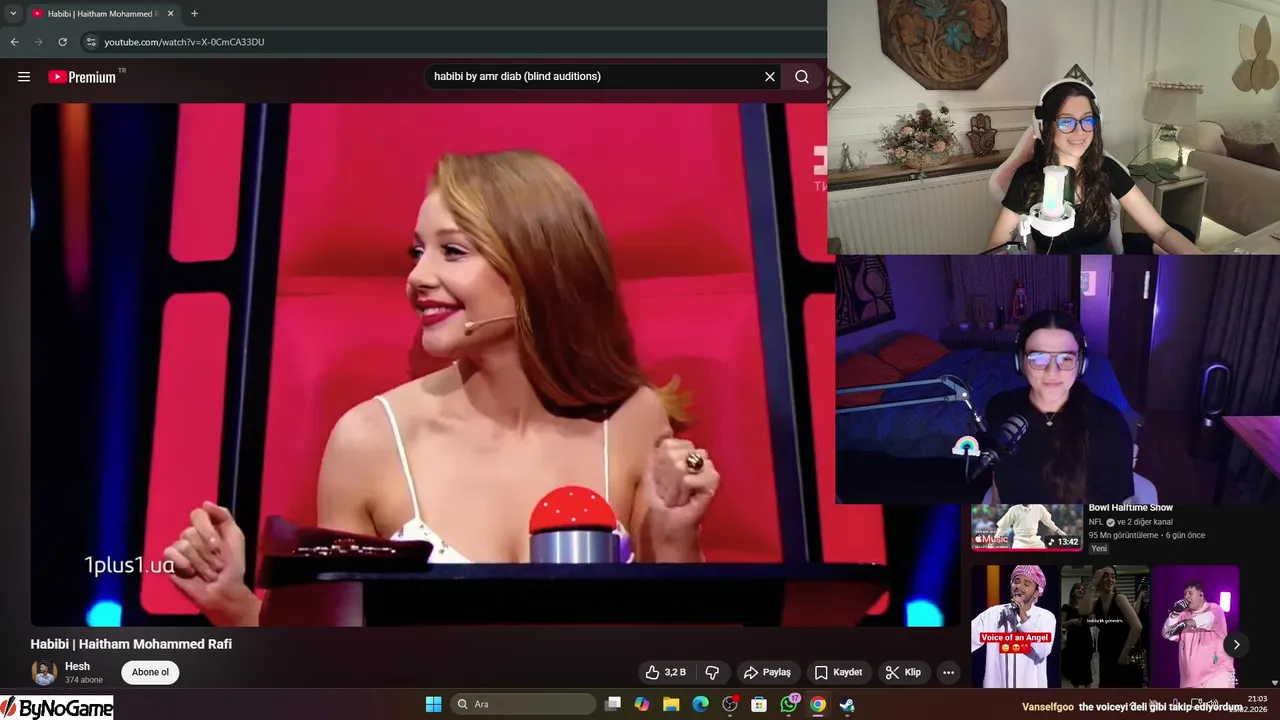Open Microsoft Store from the taskbar
The width and height of the screenshot is (1280, 720).
759,704
